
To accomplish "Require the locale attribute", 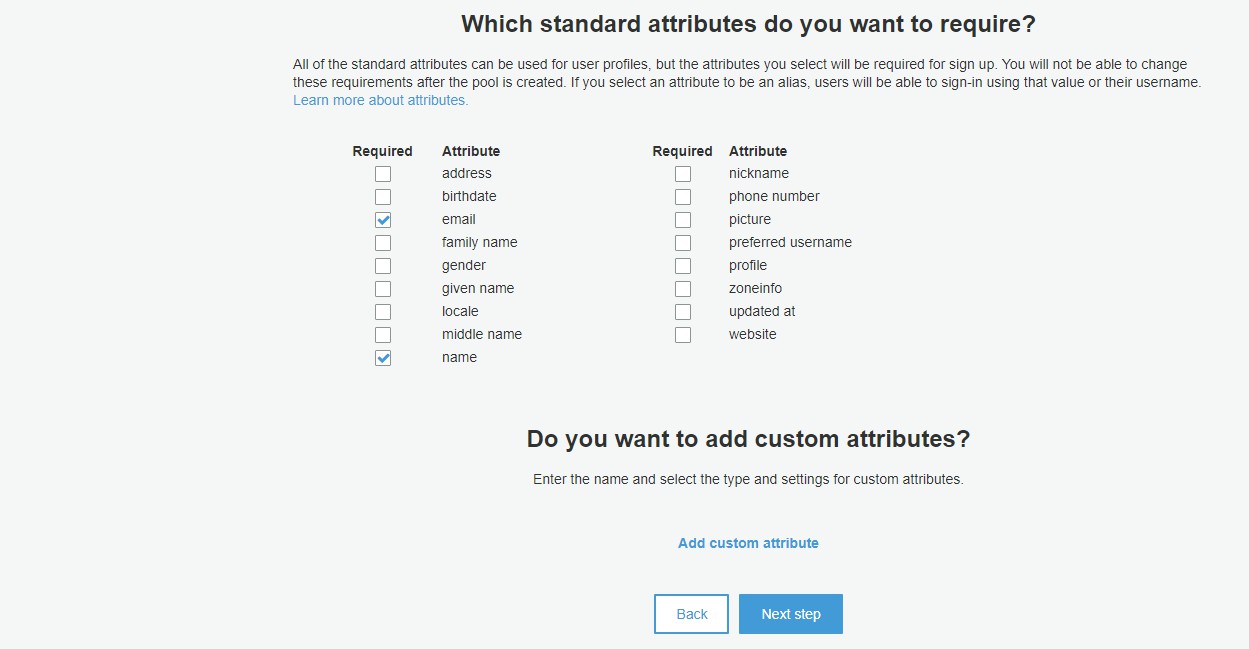I will [383, 312].
